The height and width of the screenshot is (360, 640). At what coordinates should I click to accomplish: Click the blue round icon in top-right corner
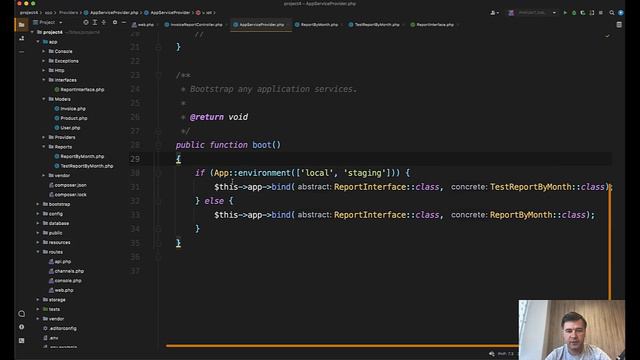621,13
